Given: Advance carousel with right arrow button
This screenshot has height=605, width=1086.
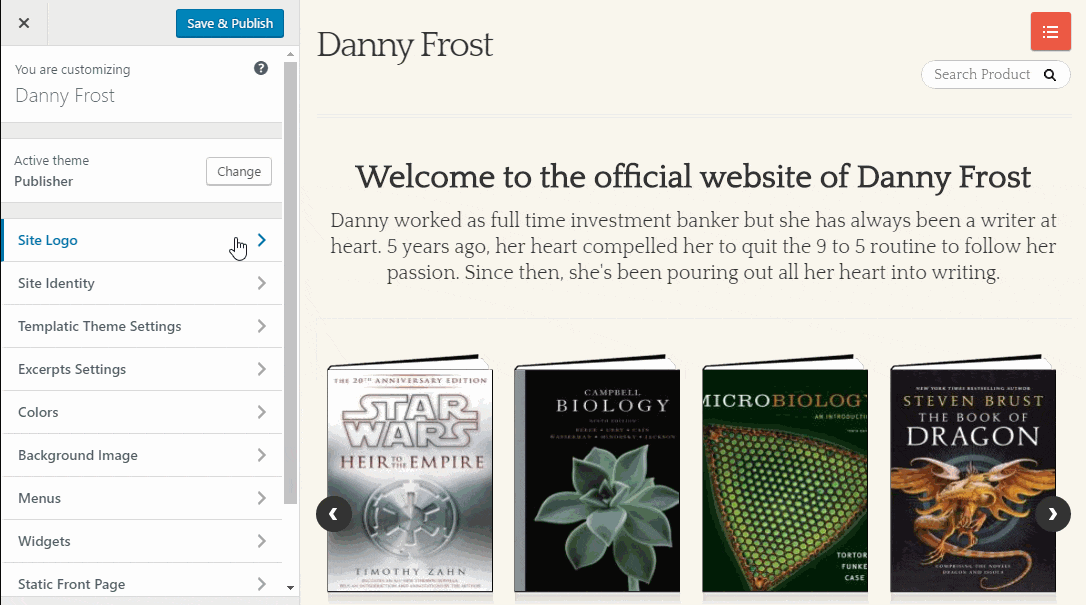Looking at the screenshot, I should pyautogui.click(x=1053, y=514).
